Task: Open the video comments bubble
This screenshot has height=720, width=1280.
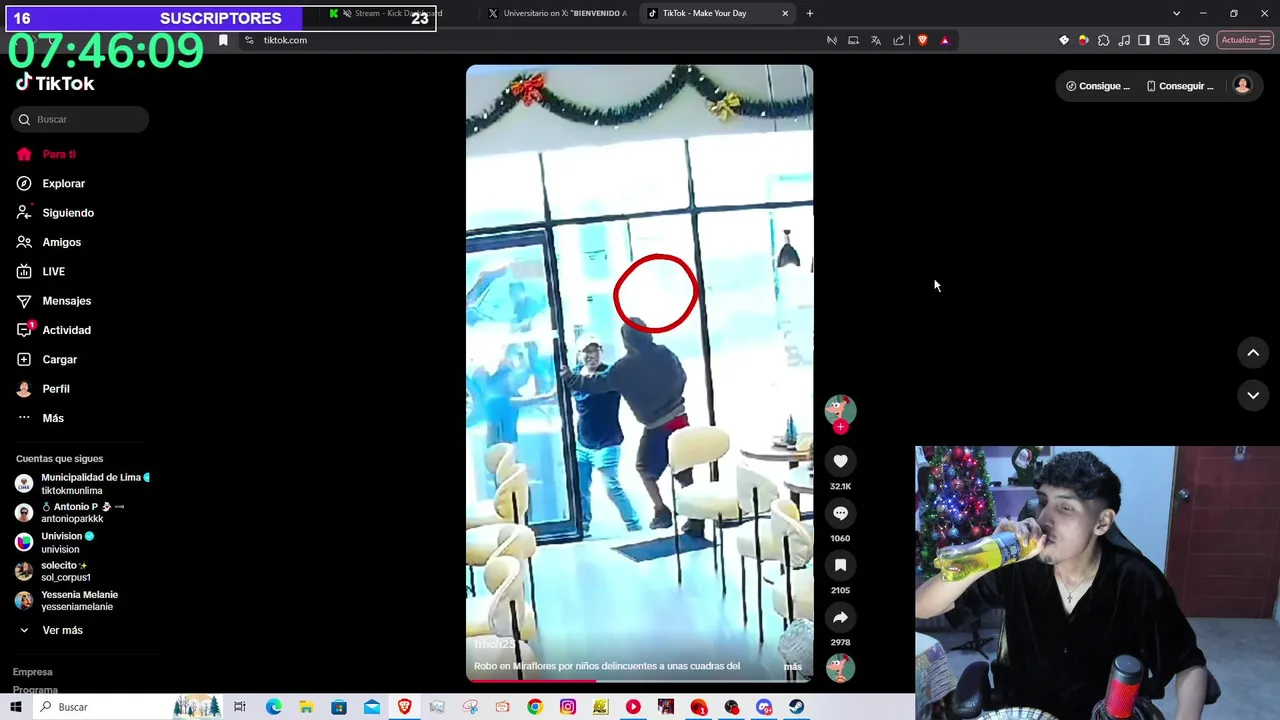Action: click(x=840, y=513)
